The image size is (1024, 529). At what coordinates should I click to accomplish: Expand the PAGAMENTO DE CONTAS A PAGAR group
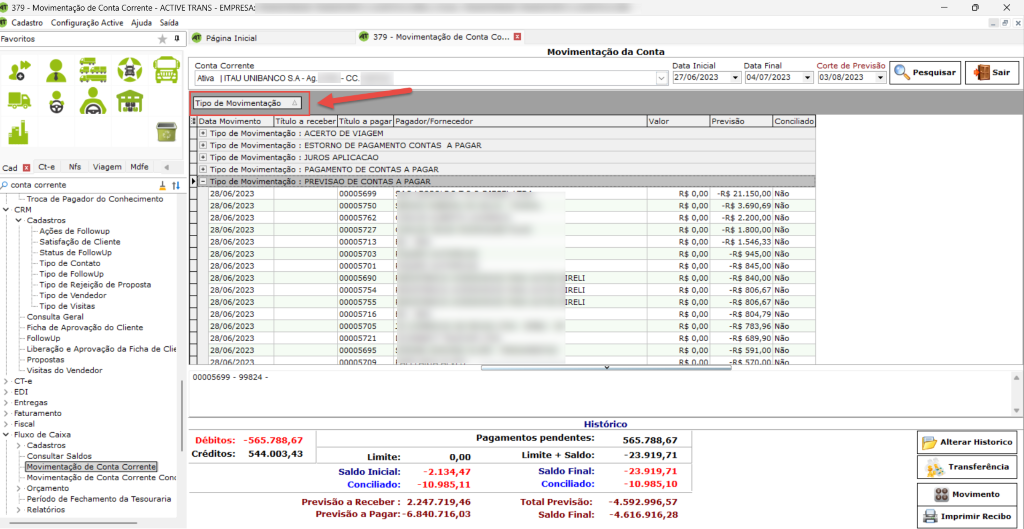click(x=203, y=169)
